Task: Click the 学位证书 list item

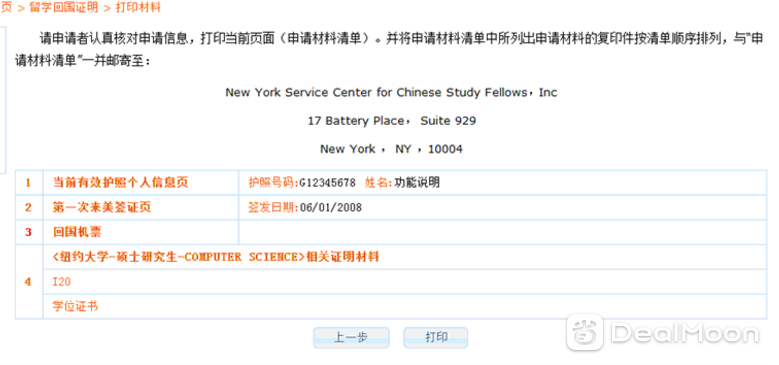Action: tap(75, 306)
